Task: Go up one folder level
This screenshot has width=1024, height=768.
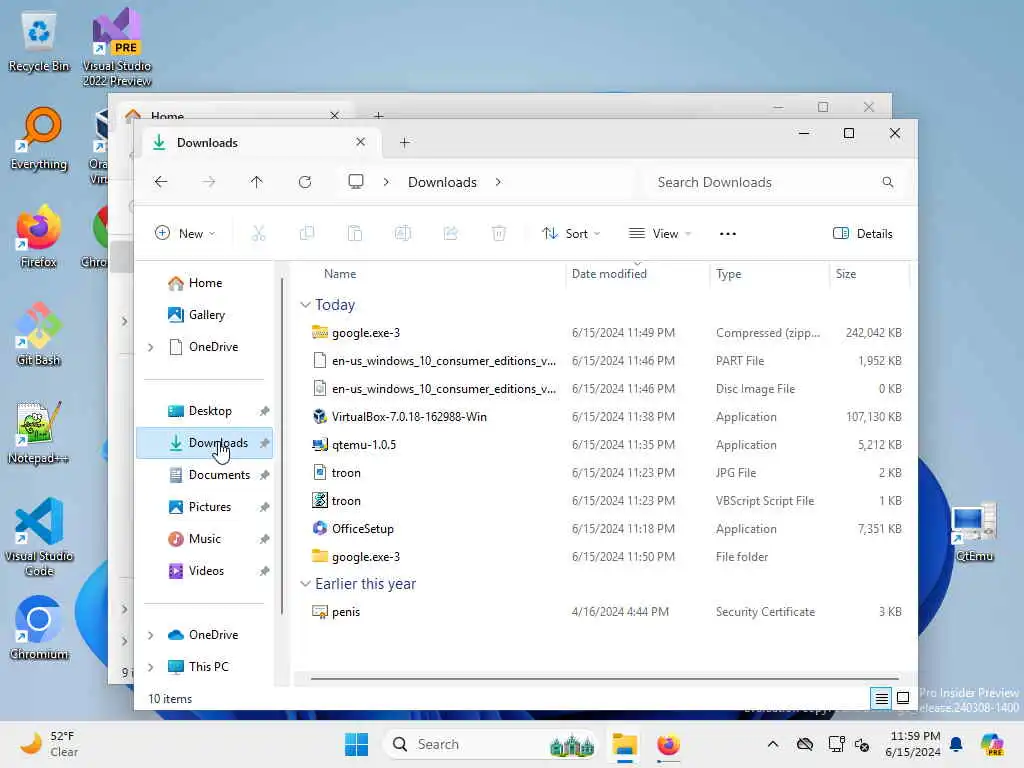Action: click(x=257, y=182)
